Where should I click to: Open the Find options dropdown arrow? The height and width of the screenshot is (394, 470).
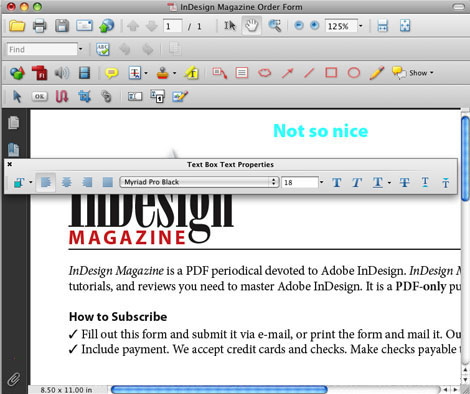tap(80, 50)
